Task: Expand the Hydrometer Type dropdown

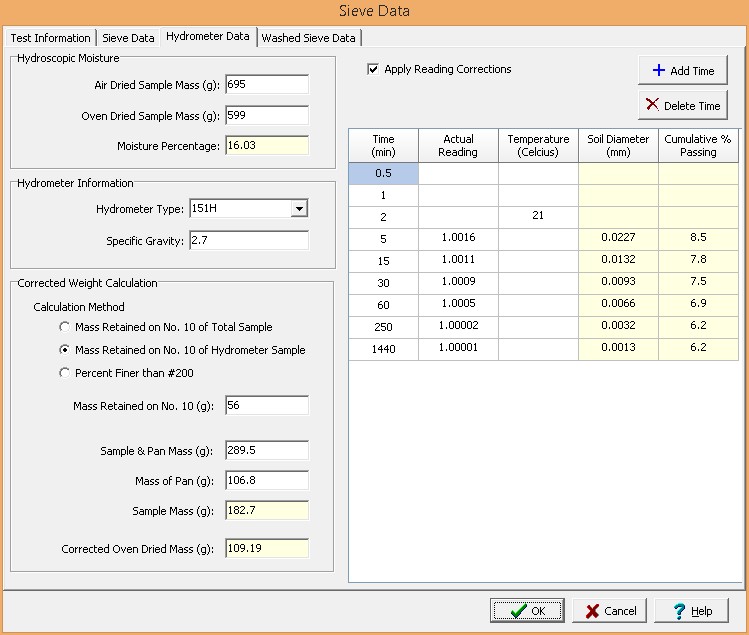Action: 297,209
